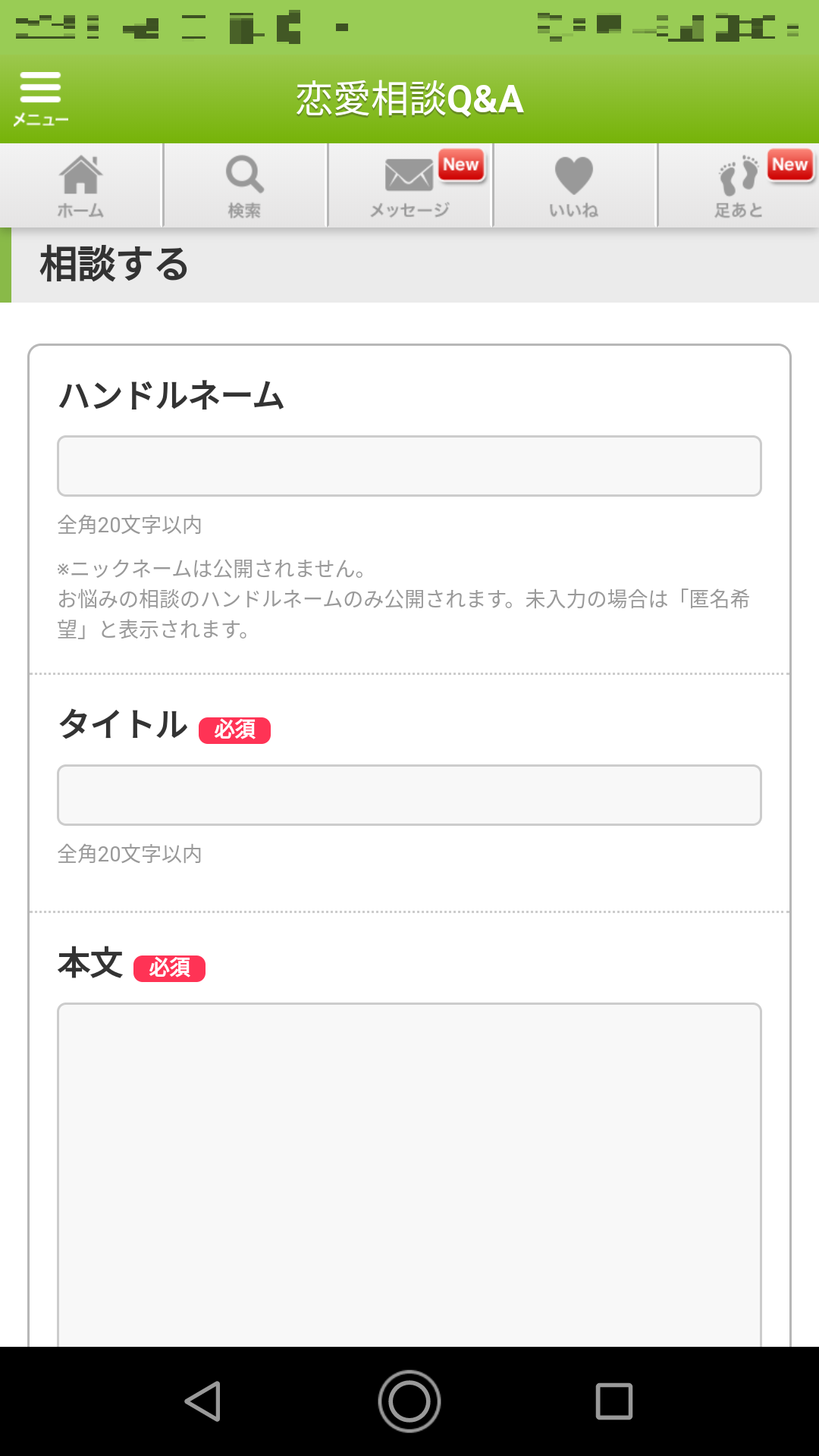Go to Home via house icon
The height and width of the screenshot is (1456, 819).
click(x=80, y=175)
